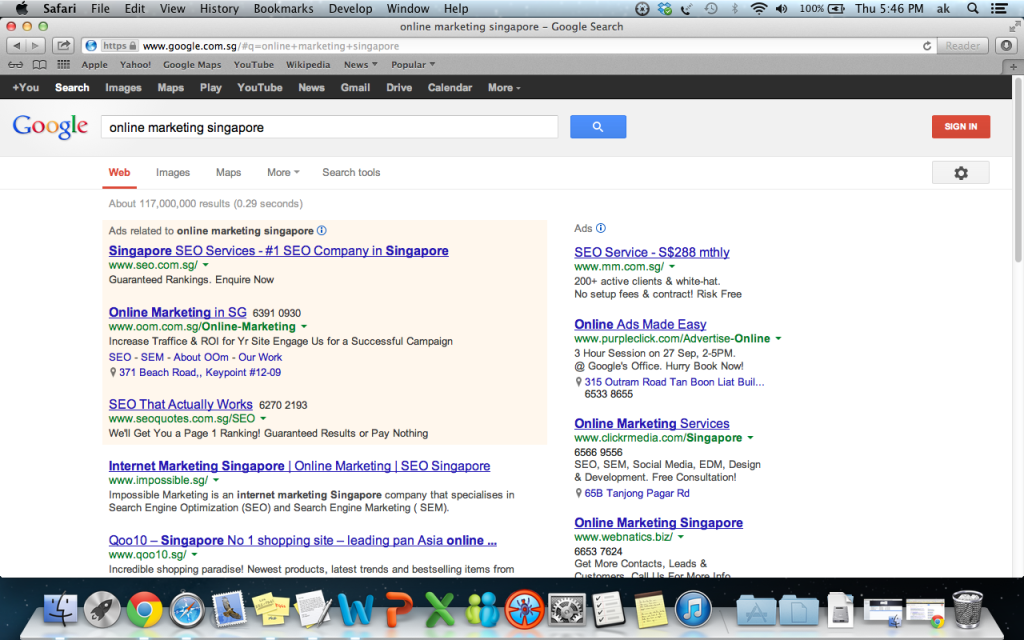Screen dimensions: 1024x640
Task: Click the page's vertical scrollbar thumb
Action: pos(1017,172)
